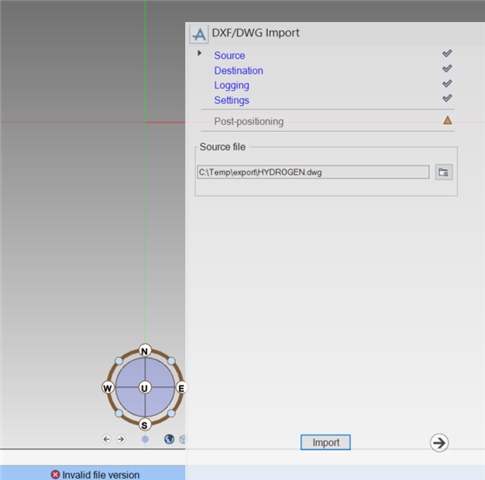Viewport: 485px width, 480px height.
Task: Open the Source step
Action: tap(229, 55)
